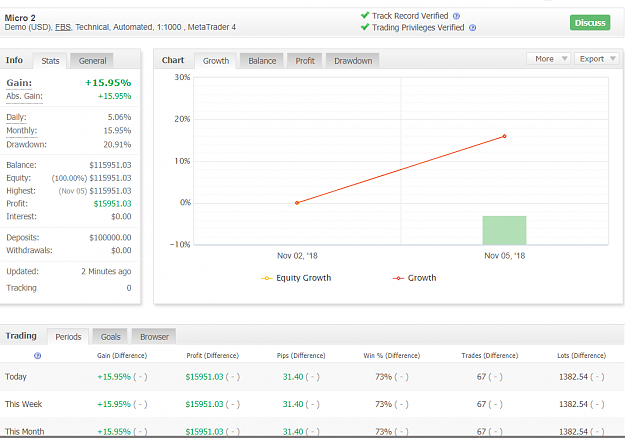Open help icon beside Trading Privileges Verified
The height and width of the screenshot is (438, 625).
click(x=472, y=28)
